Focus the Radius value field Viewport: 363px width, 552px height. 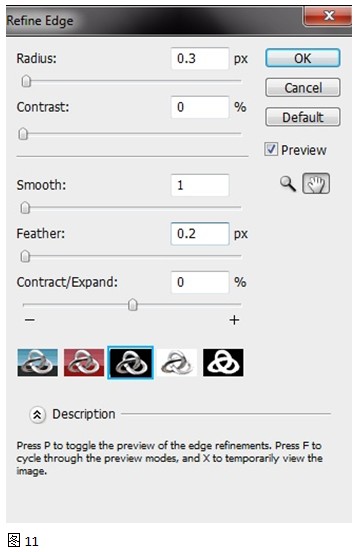click(x=200, y=58)
